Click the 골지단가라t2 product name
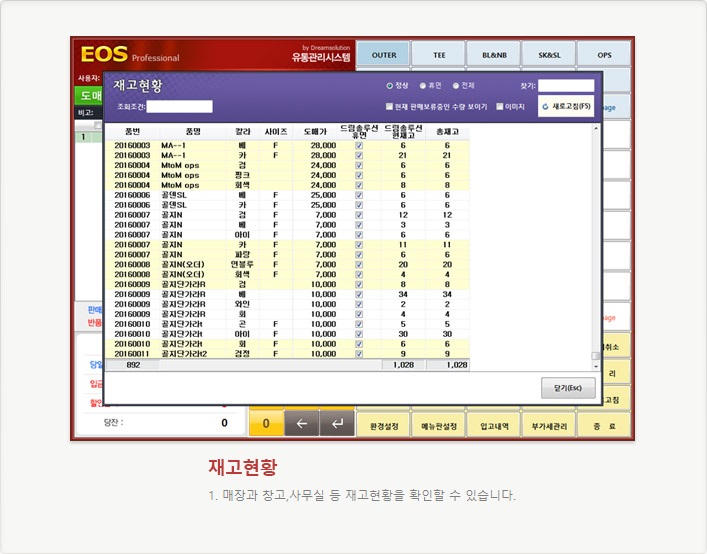 tap(184, 354)
